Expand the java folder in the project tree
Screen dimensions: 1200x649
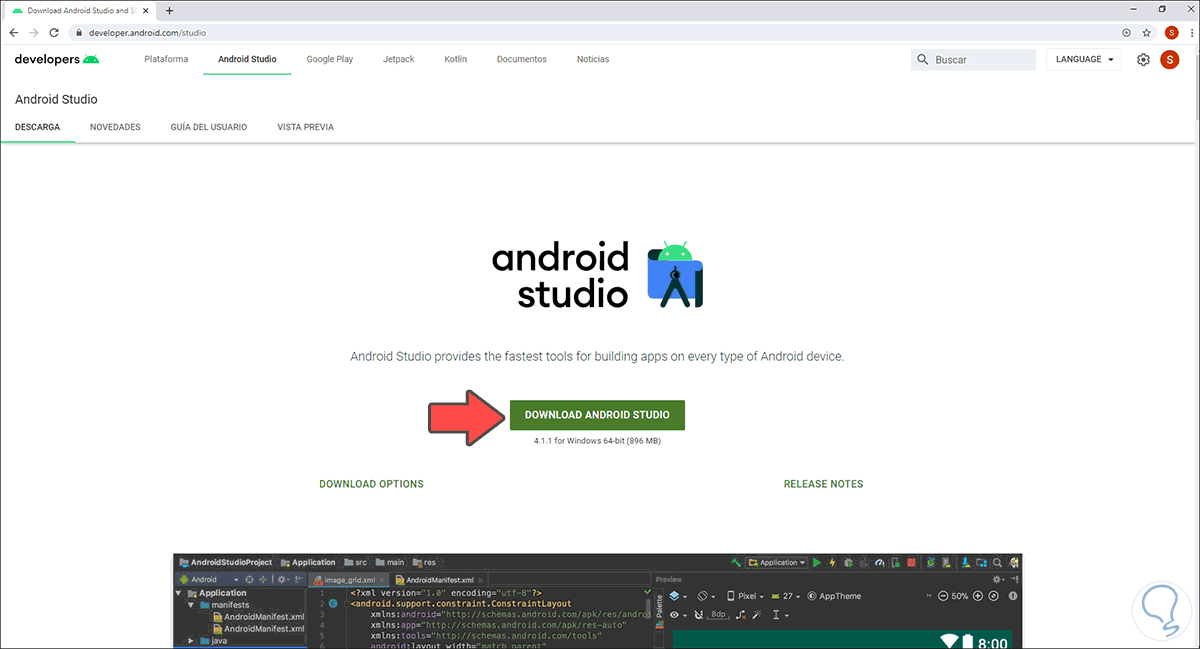tap(191, 638)
